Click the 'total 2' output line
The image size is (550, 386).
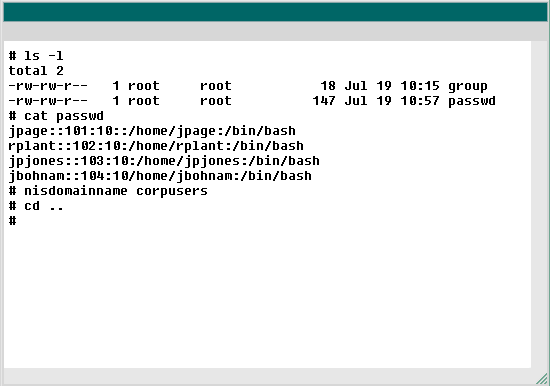click(36, 71)
